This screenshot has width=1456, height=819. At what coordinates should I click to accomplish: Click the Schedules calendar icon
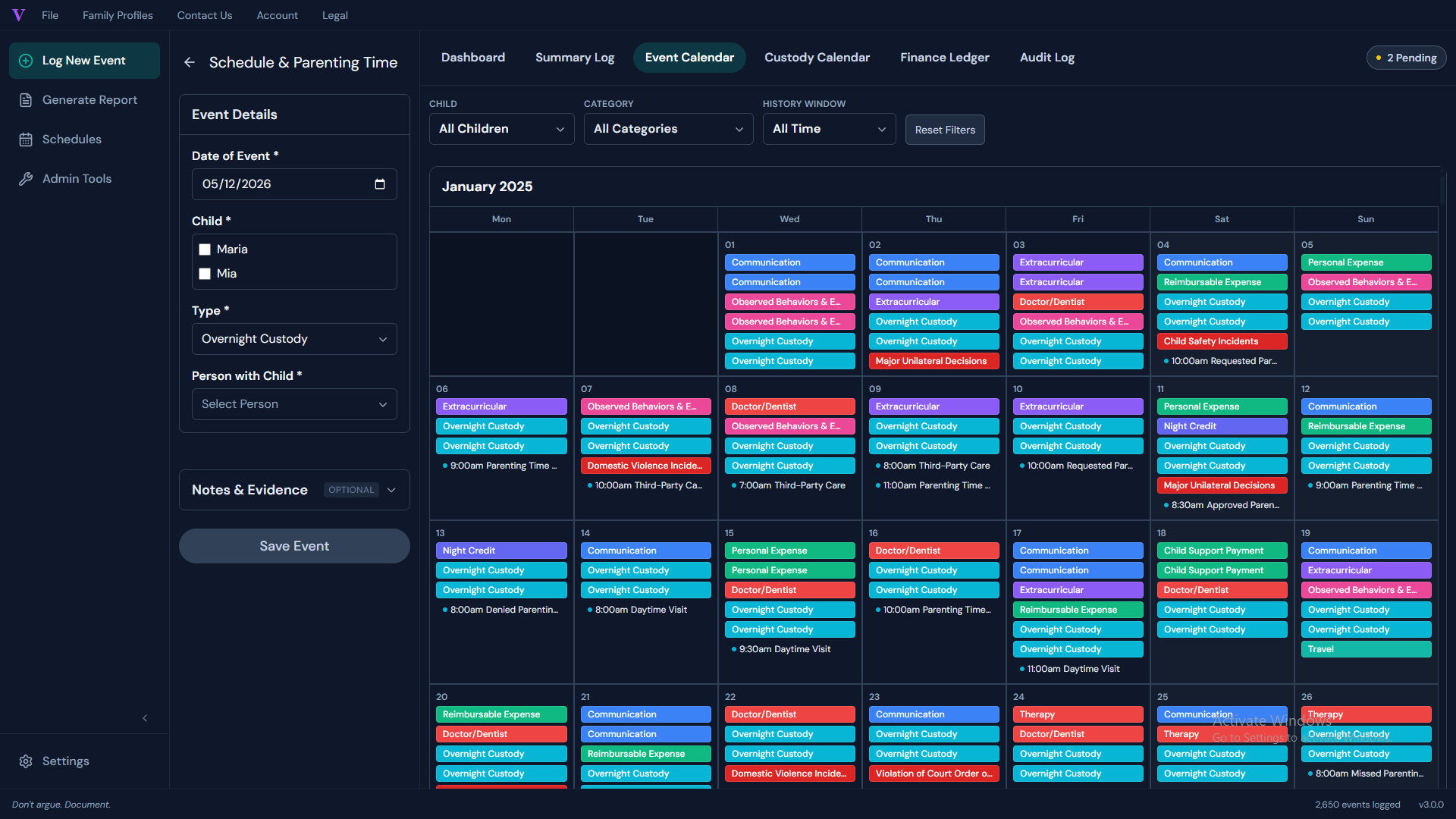point(26,140)
